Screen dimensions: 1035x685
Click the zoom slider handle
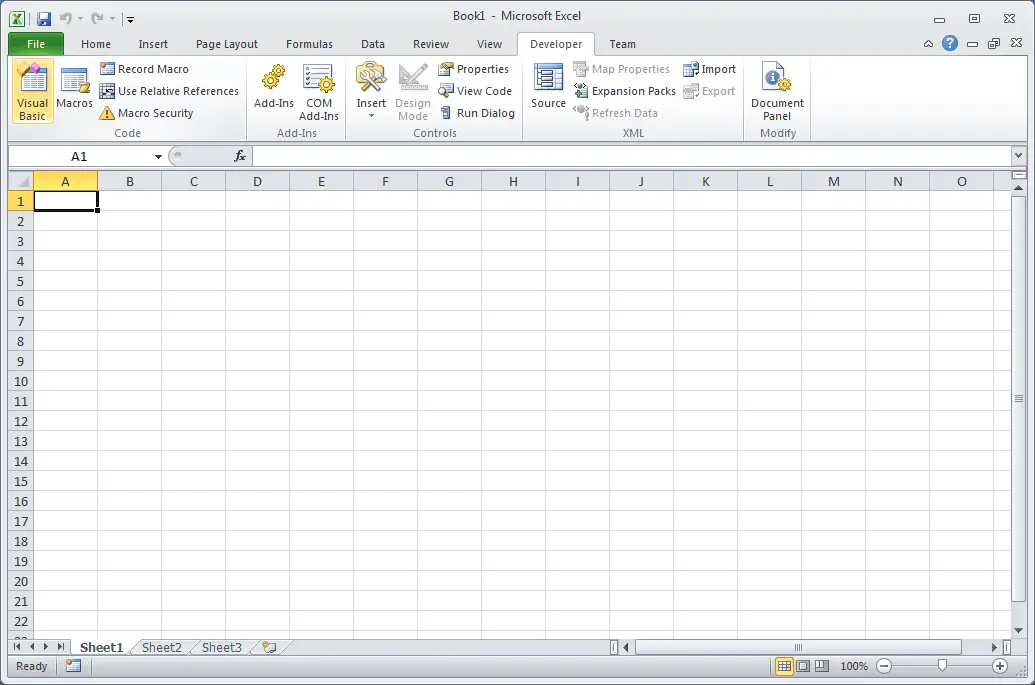943,666
